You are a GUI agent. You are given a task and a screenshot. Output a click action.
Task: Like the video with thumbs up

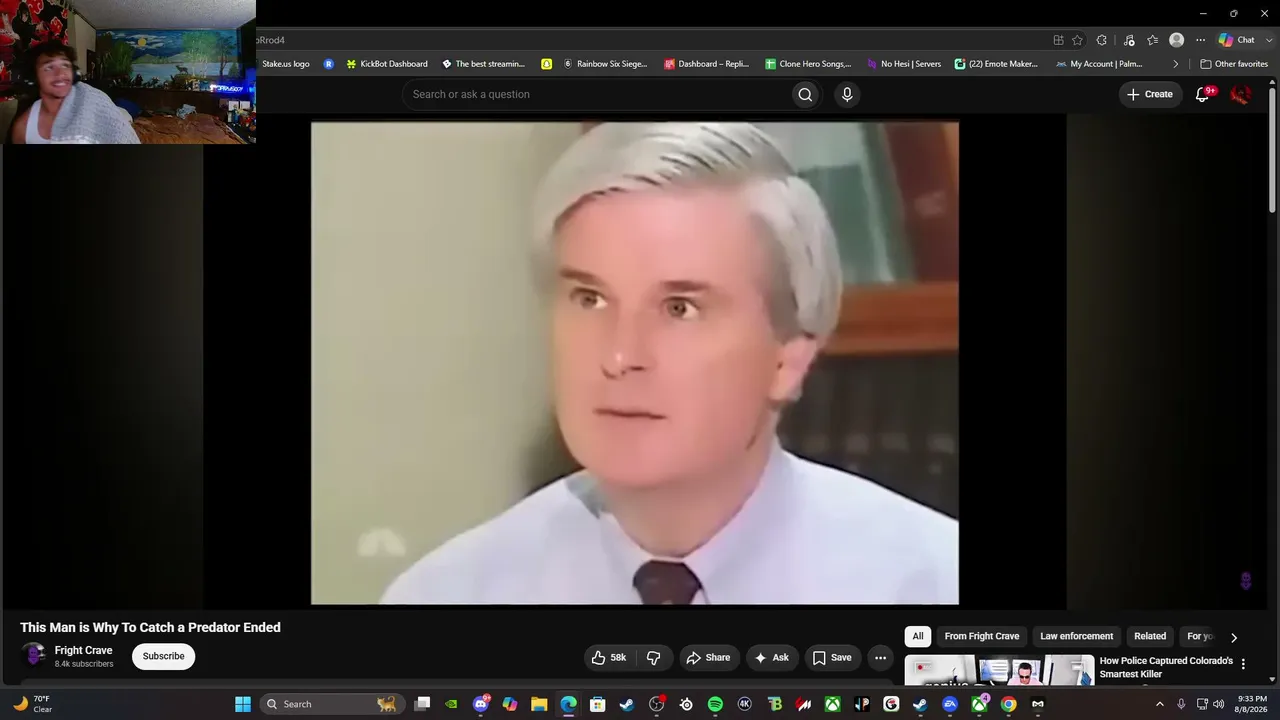[609, 657]
